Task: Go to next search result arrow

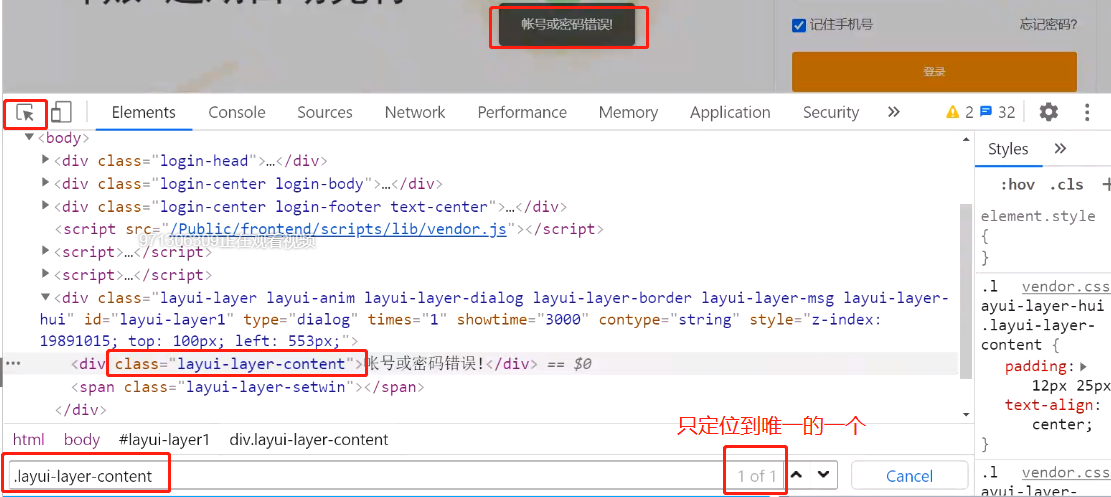Action: tap(823, 475)
